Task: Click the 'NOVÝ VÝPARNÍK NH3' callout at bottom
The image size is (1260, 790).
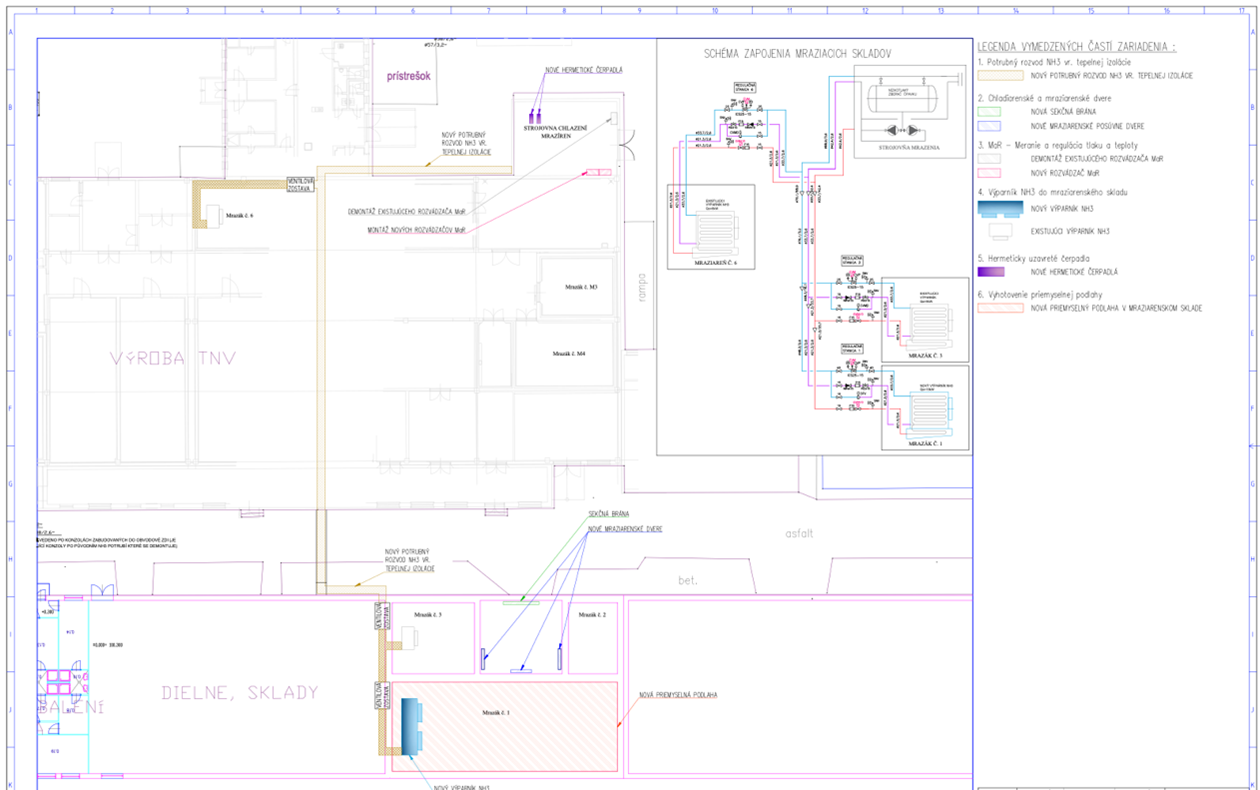Action: tap(461, 787)
